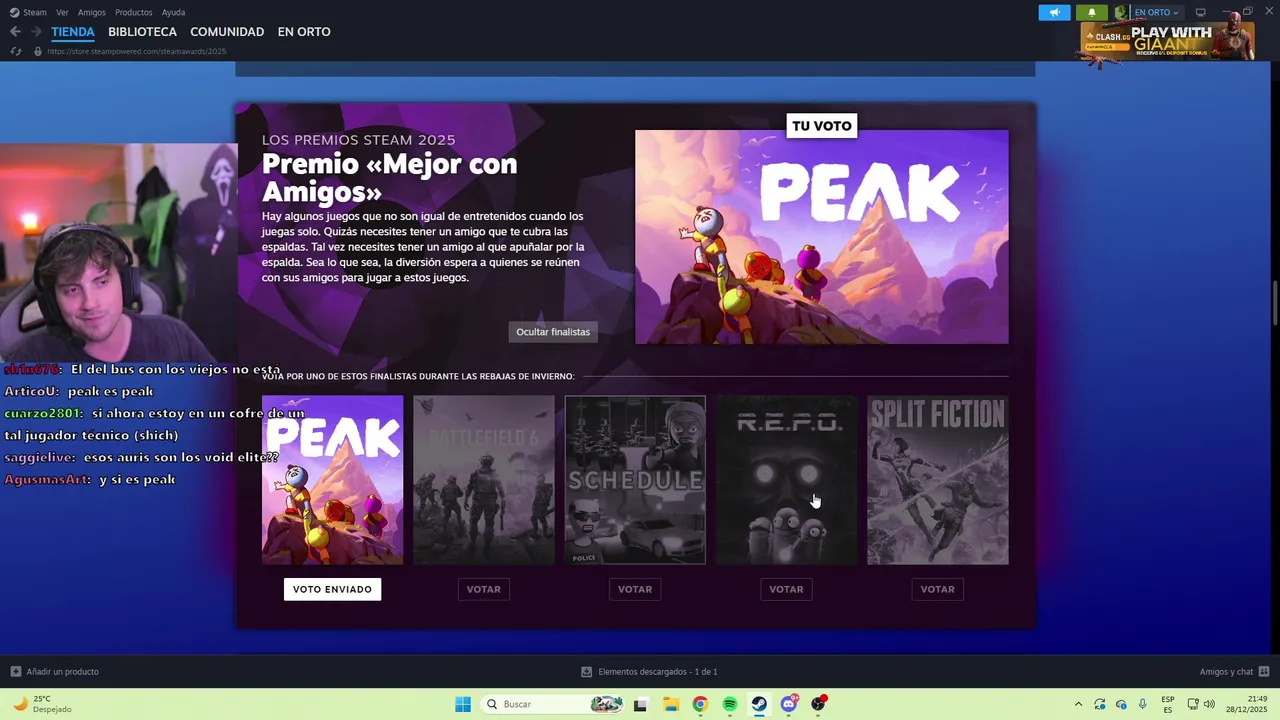Open the Ver menu
The height and width of the screenshot is (720, 1280).
tap(62, 12)
